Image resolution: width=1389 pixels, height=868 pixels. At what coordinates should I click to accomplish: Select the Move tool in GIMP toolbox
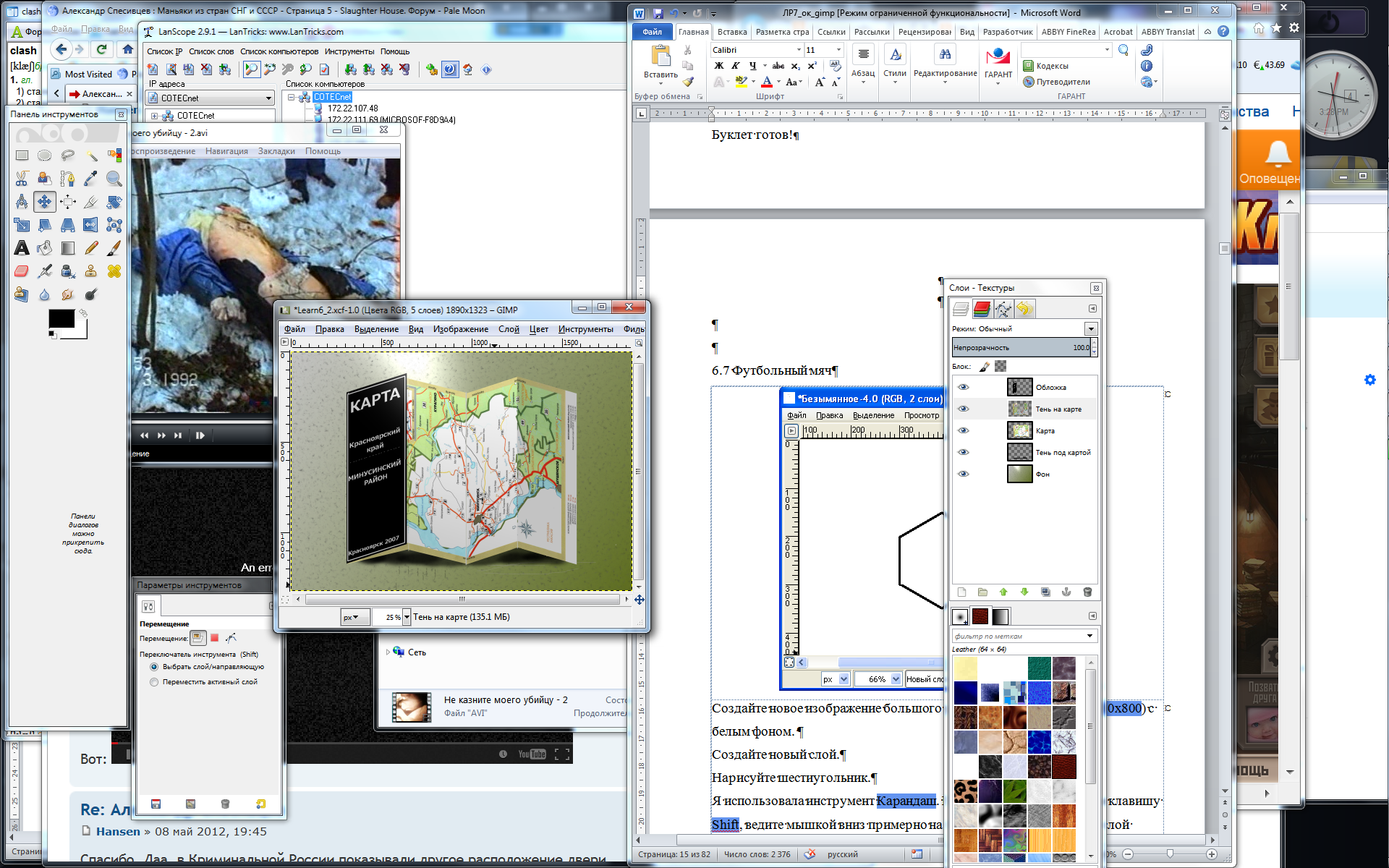point(45,202)
